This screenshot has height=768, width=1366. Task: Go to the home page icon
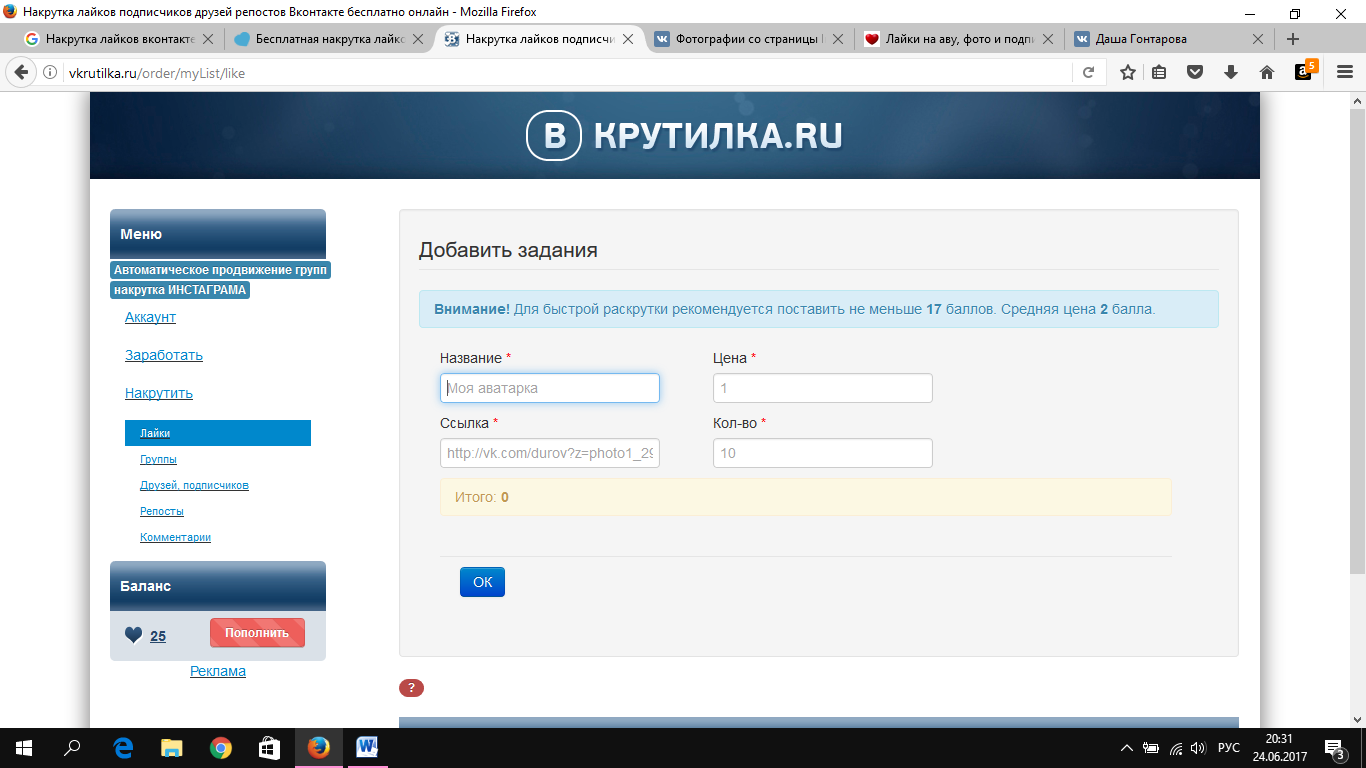coord(1267,72)
